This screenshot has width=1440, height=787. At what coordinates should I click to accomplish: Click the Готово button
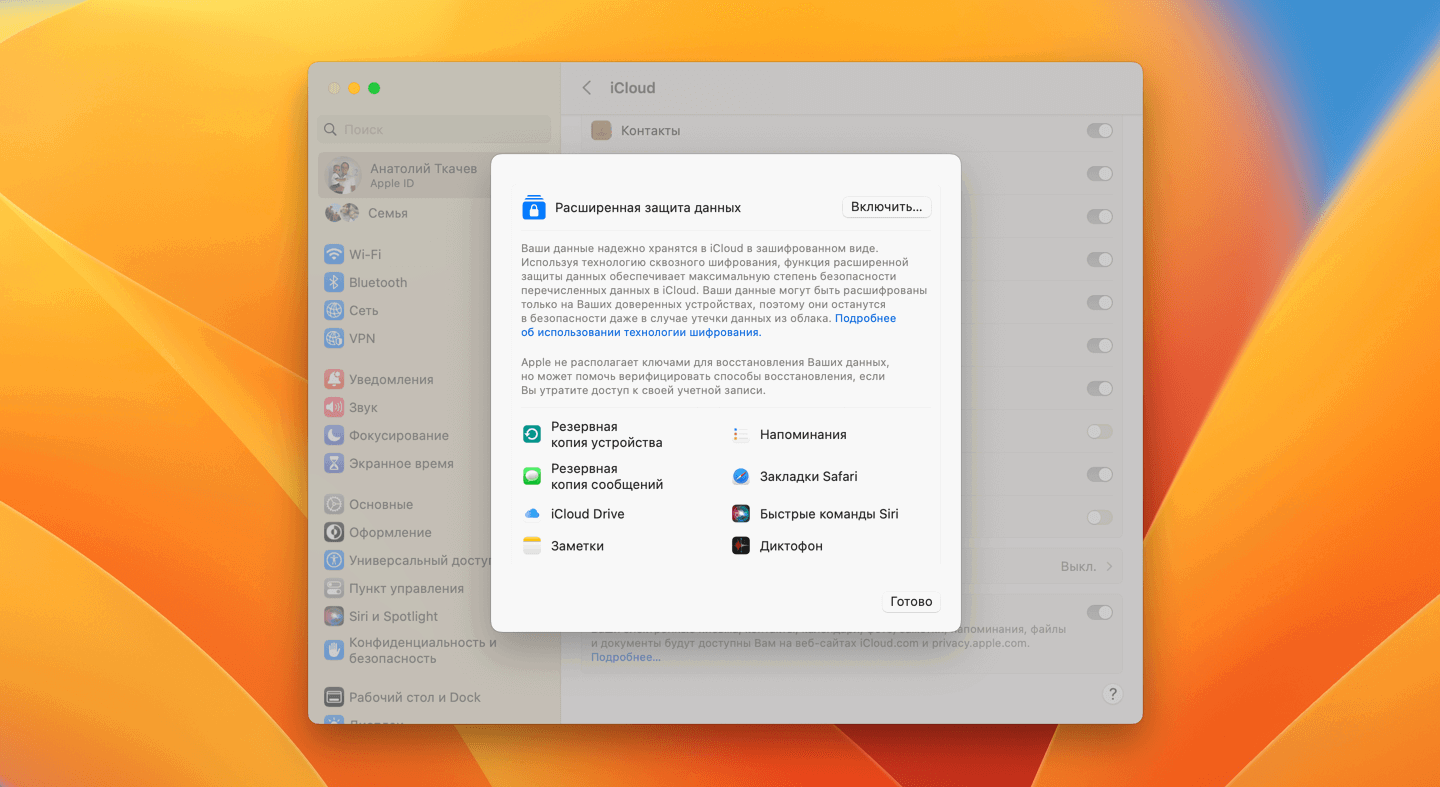(912, 602)
